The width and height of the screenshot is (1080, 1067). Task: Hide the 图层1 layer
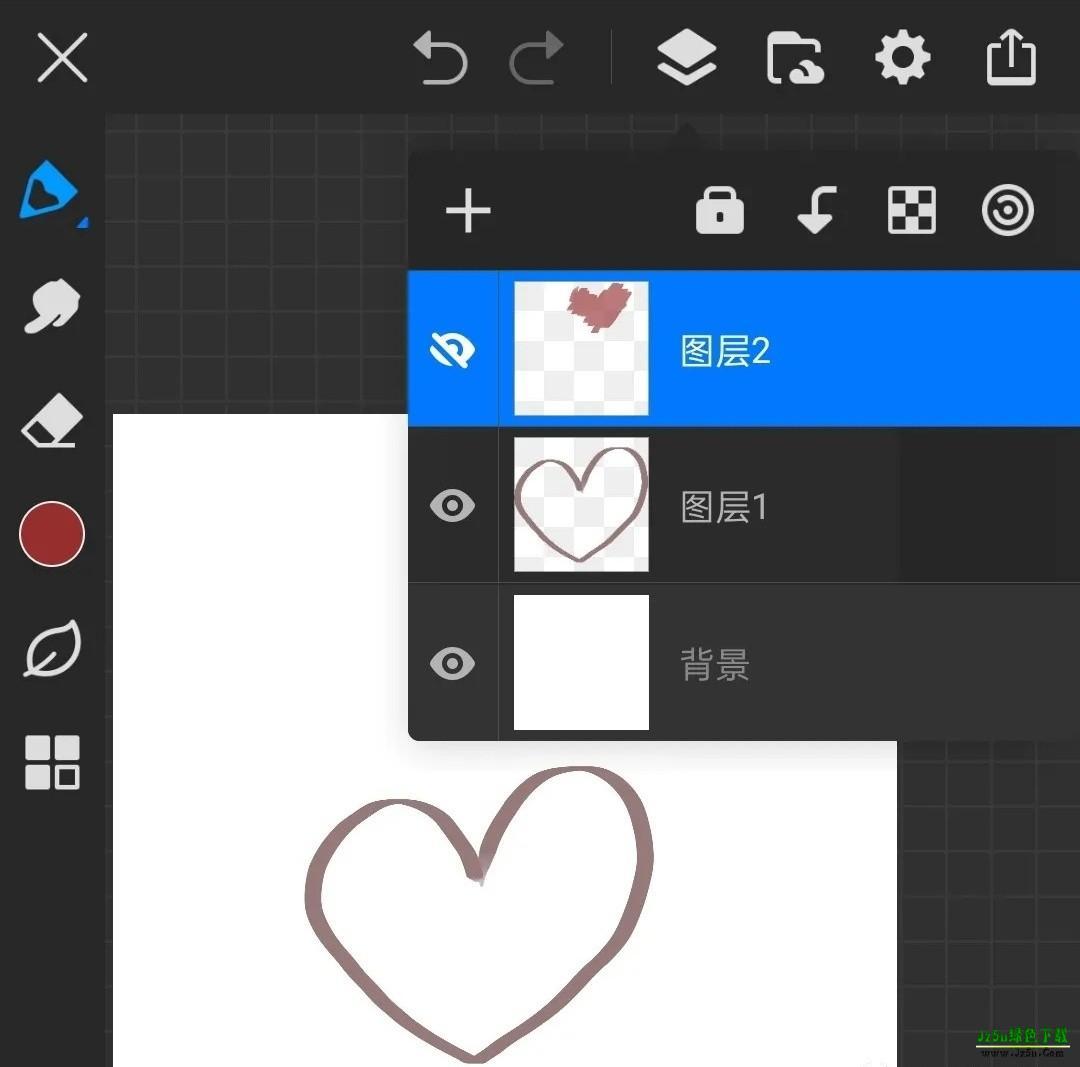pyautogui.click(x=452, y=506)
